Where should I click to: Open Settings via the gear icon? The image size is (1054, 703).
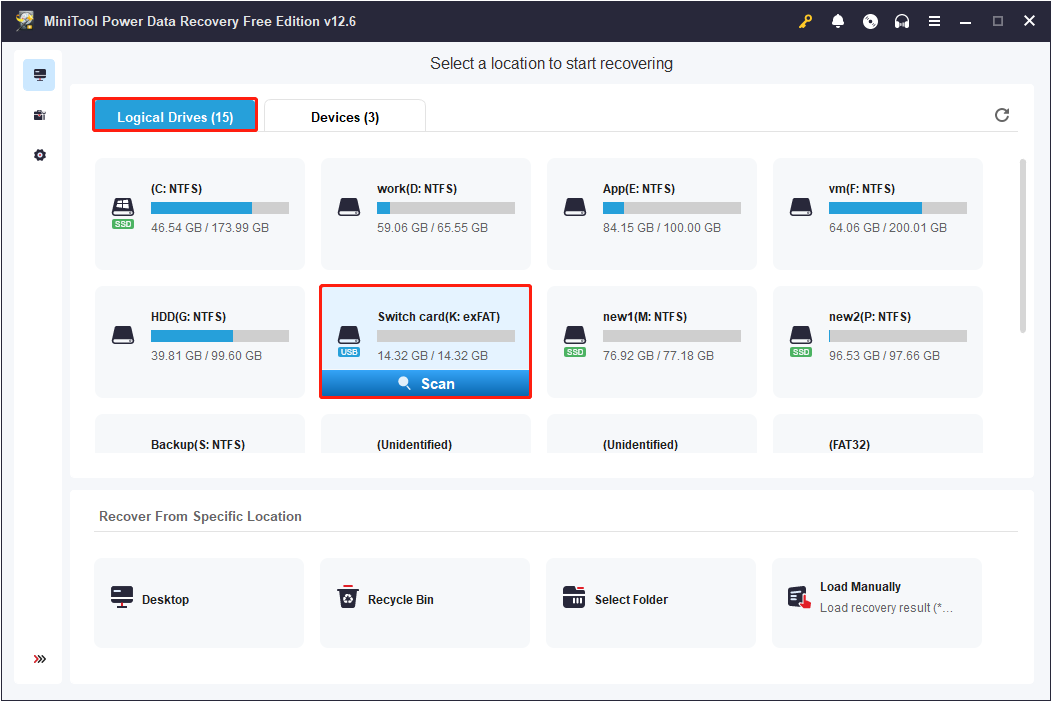[x=38, y=154]
